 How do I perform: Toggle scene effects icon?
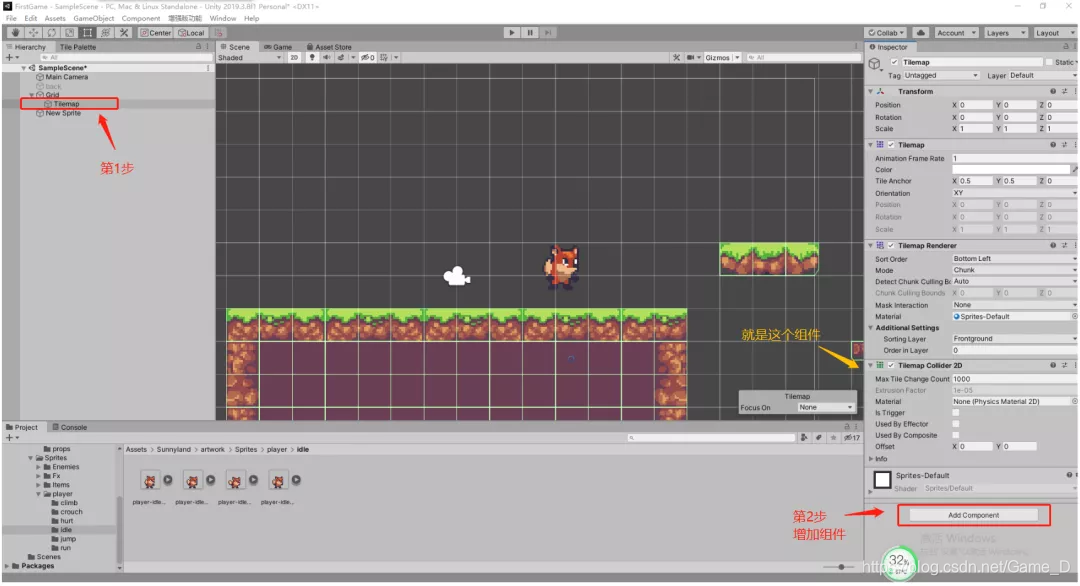341,57
